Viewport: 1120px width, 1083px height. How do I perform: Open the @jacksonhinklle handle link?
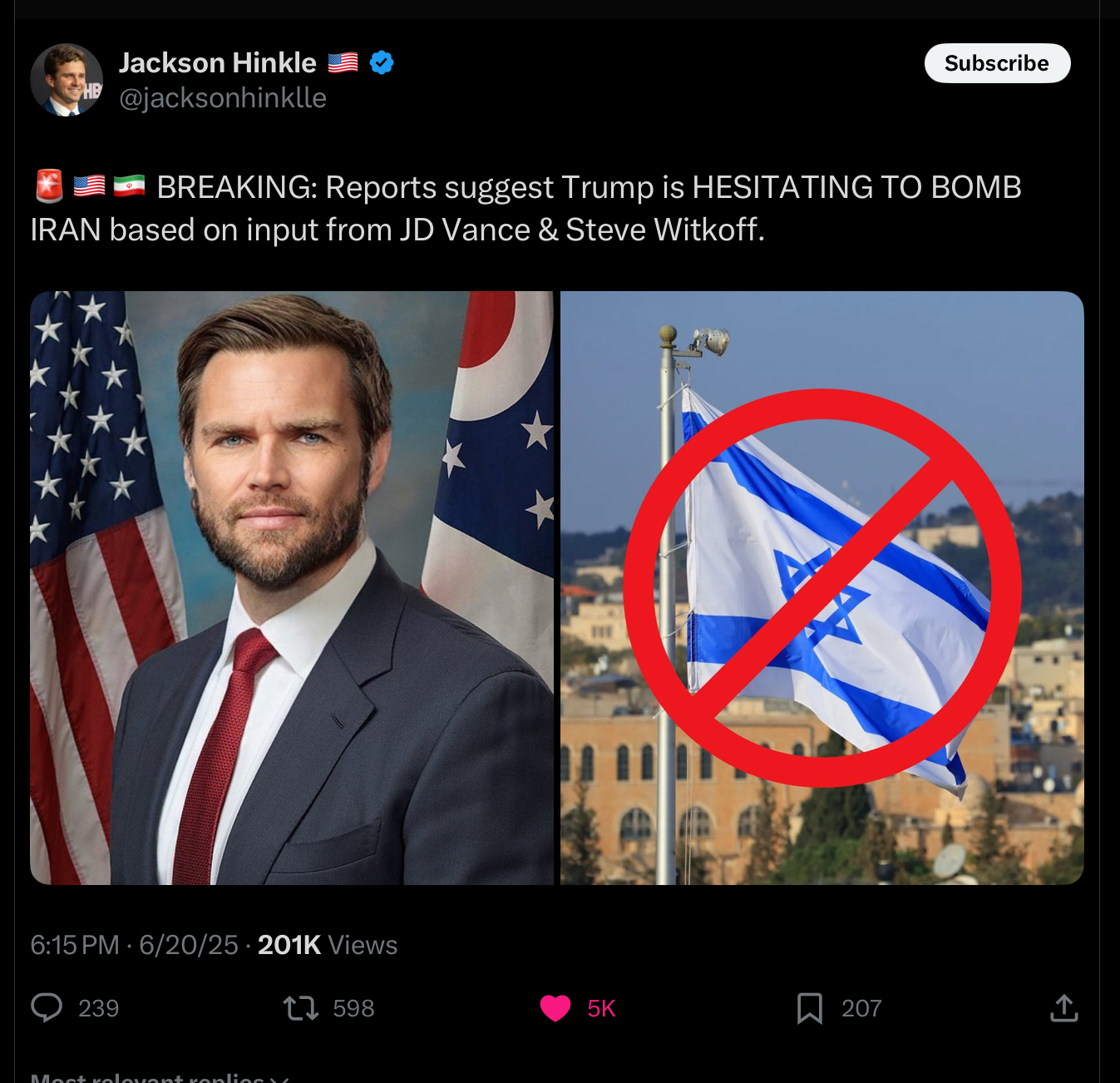coord(223,98)
